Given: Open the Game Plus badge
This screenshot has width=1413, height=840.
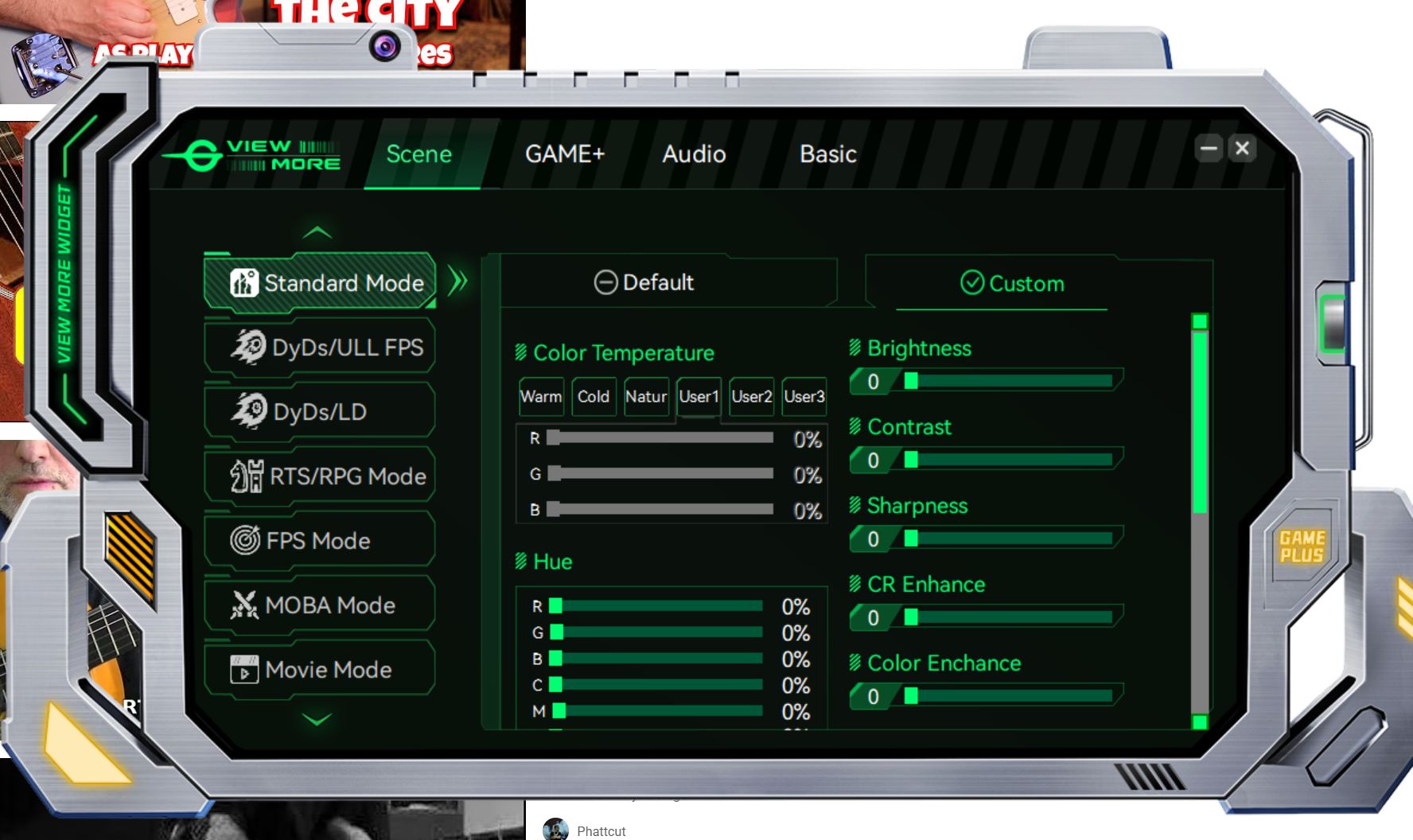Looking at the screenshot, I should (1302, 546).
